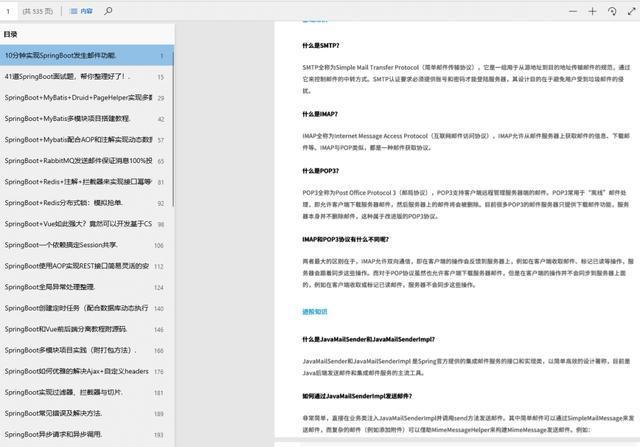640x447 pixels.
Task: Open 'SpringBoot常见错误及解决方法' entry
Action: click(87, 414)
